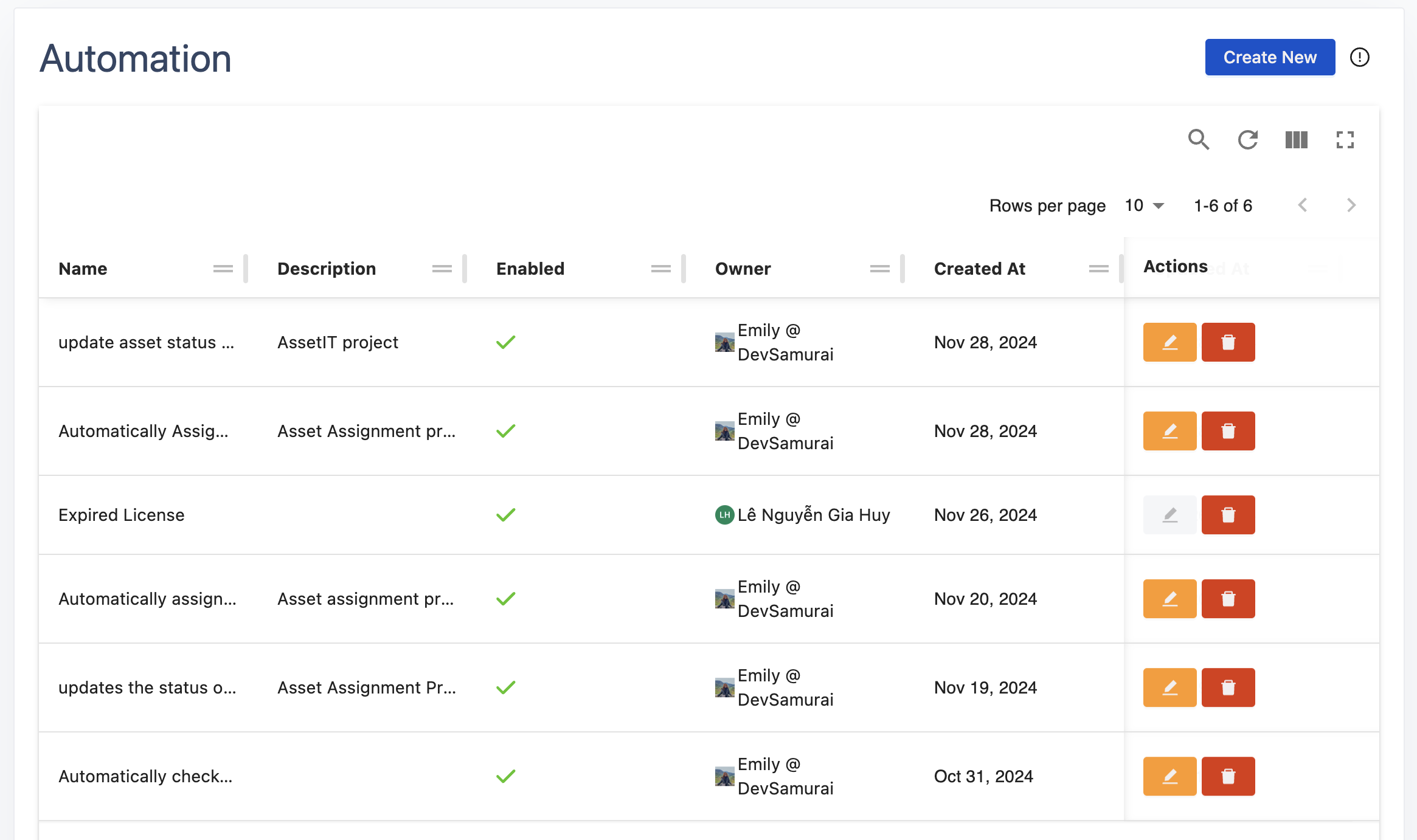Go to previous page chevron
Viewport: 1417px width, 840px height.
(x=1302, y=205)
